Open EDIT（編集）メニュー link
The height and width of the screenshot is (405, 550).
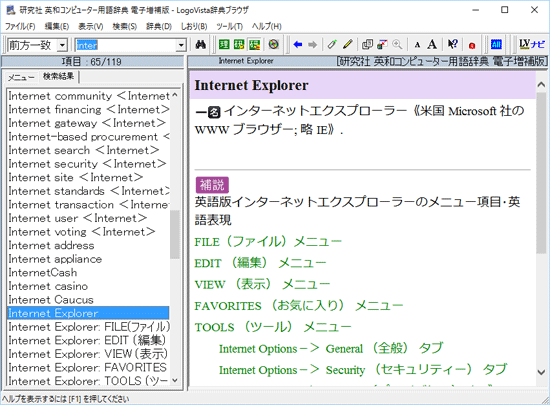(x=260, y=263)
